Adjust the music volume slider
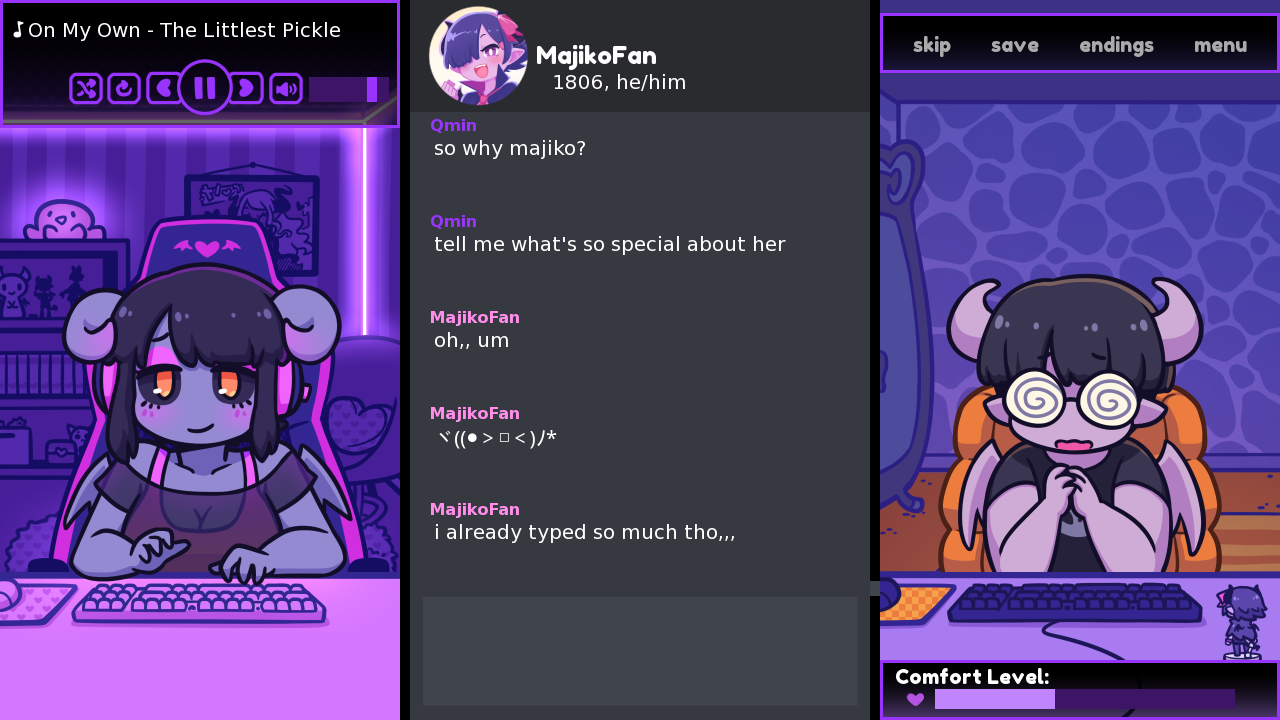1280x720 pixels. pyautogui.click(x=348, y=89)
